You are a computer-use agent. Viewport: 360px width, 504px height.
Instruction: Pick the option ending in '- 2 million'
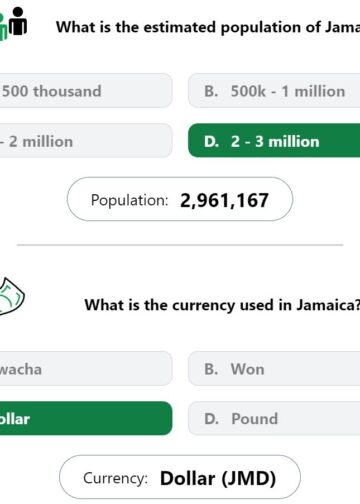(86, 141)
